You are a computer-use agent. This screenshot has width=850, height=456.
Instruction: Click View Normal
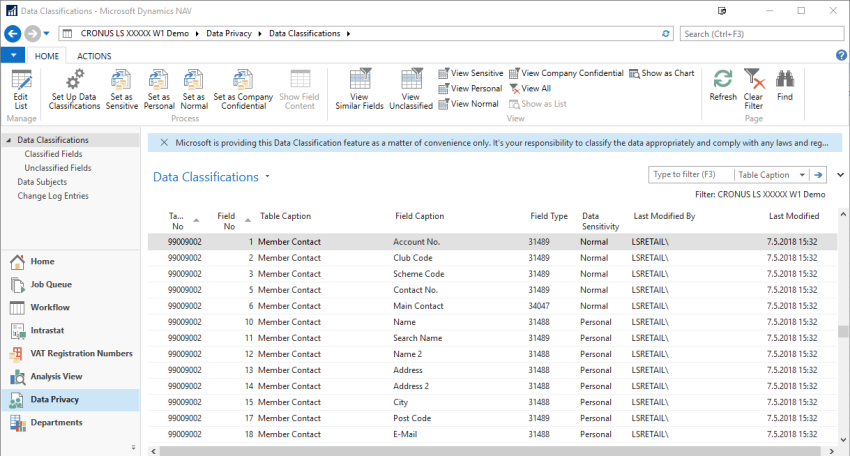pos(468,104)
